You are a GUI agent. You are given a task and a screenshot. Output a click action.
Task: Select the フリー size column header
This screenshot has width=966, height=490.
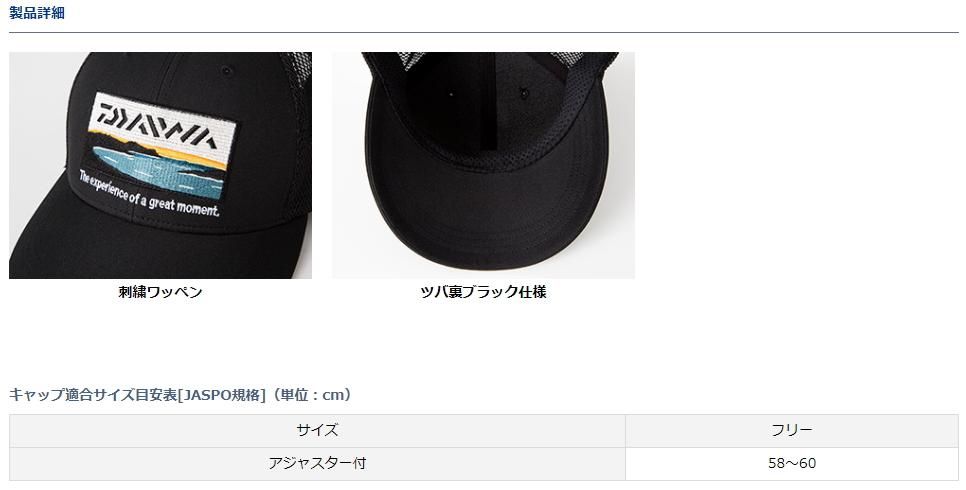tap(792, 430)
